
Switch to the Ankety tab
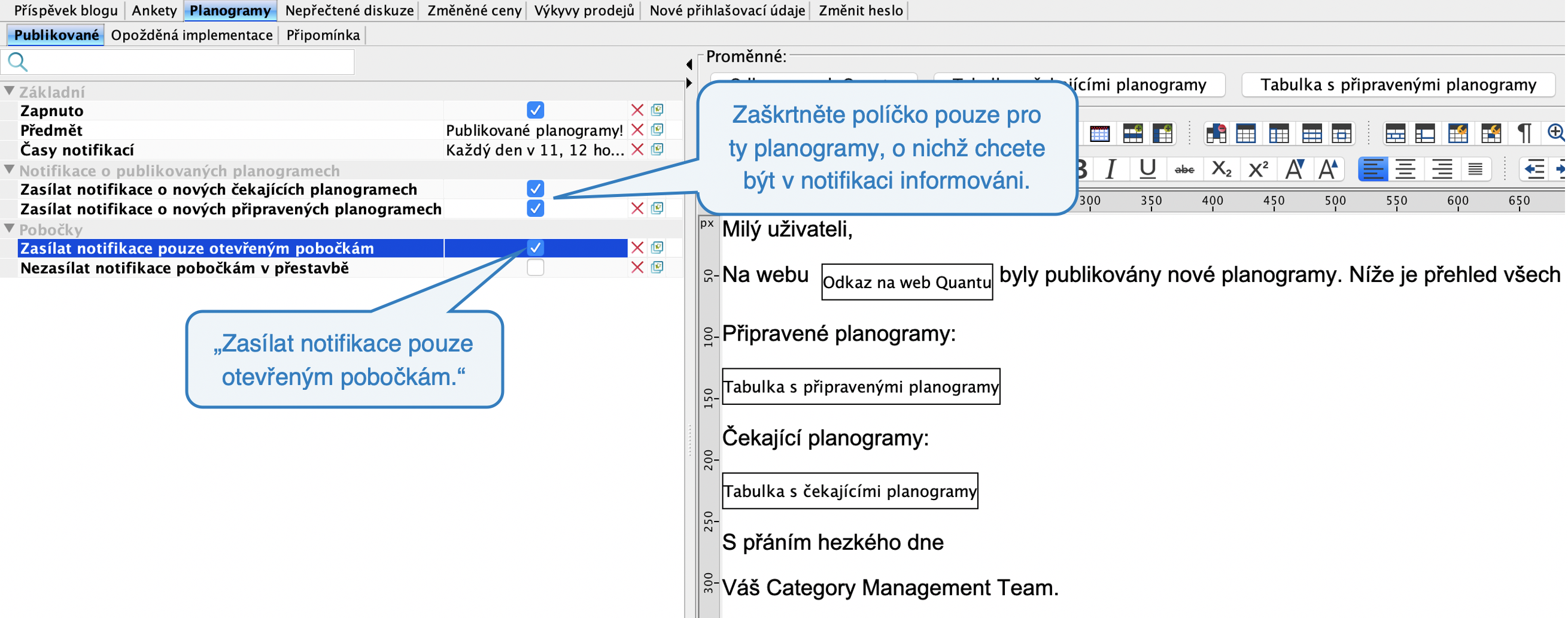click(x=154, y=10)
